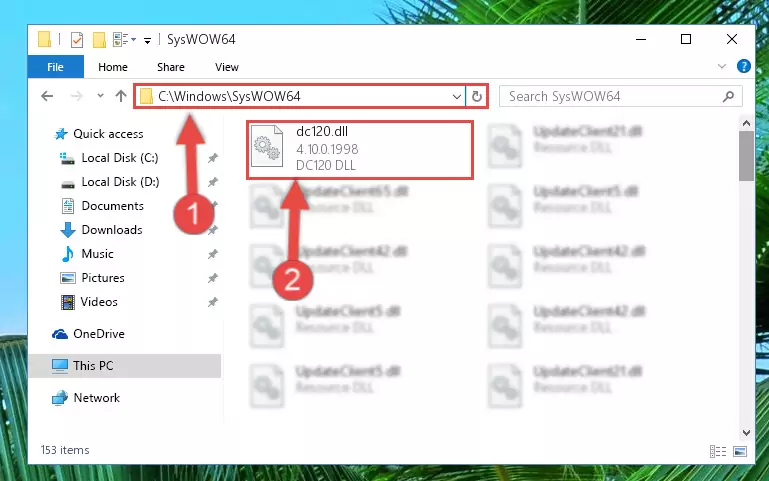769x481 pixels.
Task: Expand the address bar history dropdown
Action: pyautogui.click(x=457, y=97)
